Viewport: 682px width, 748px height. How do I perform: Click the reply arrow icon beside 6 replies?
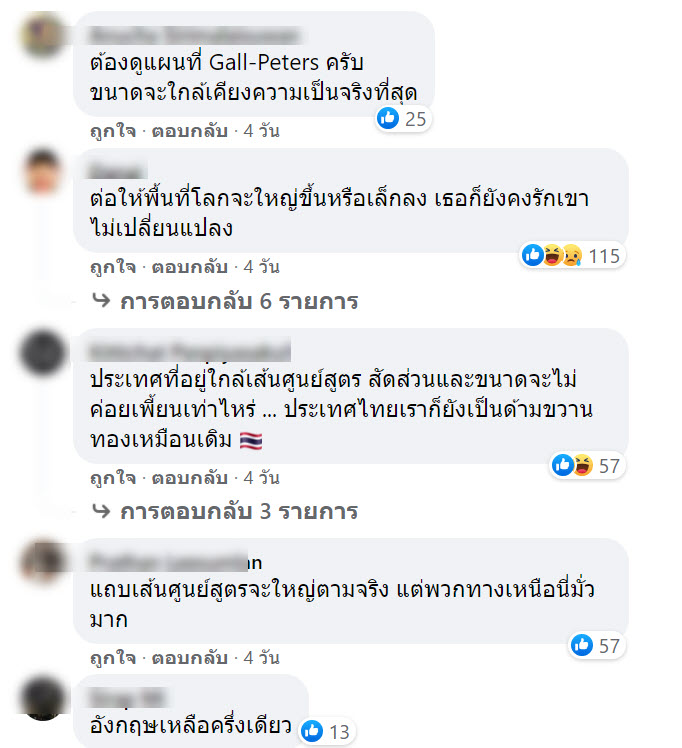point(101,301)
